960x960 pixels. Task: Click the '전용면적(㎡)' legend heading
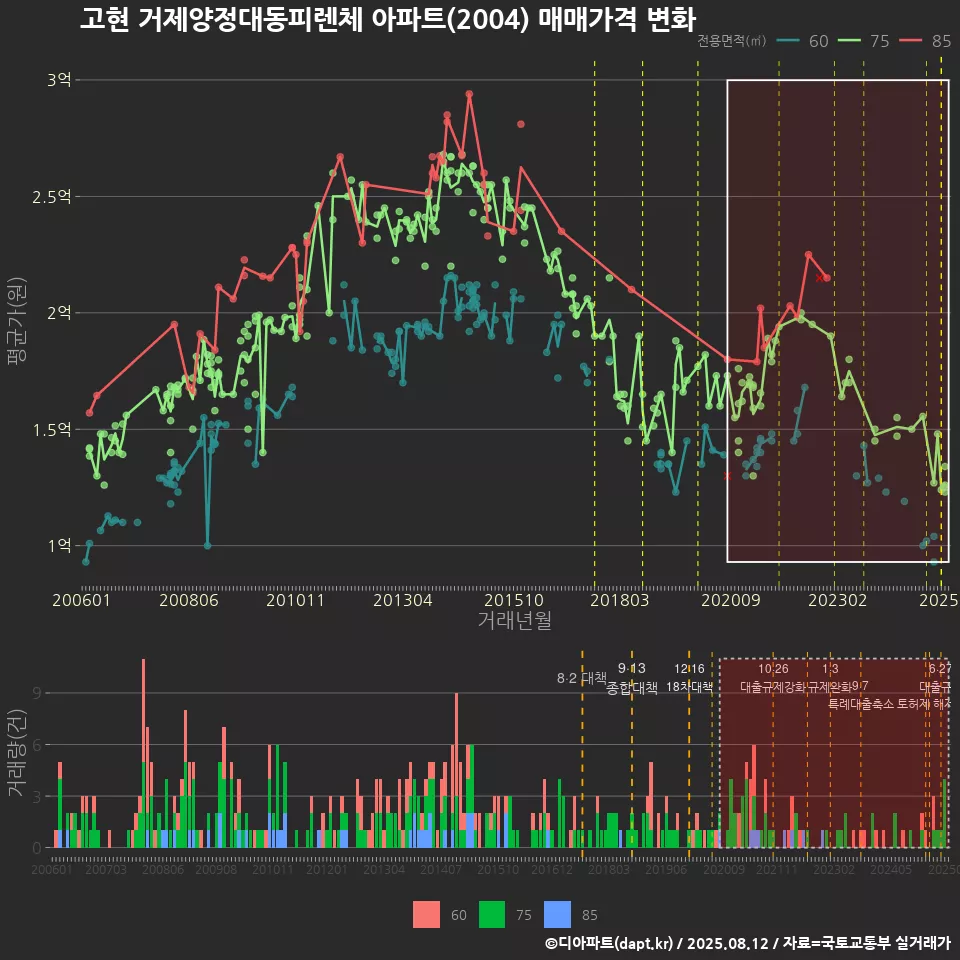point(732,41)
